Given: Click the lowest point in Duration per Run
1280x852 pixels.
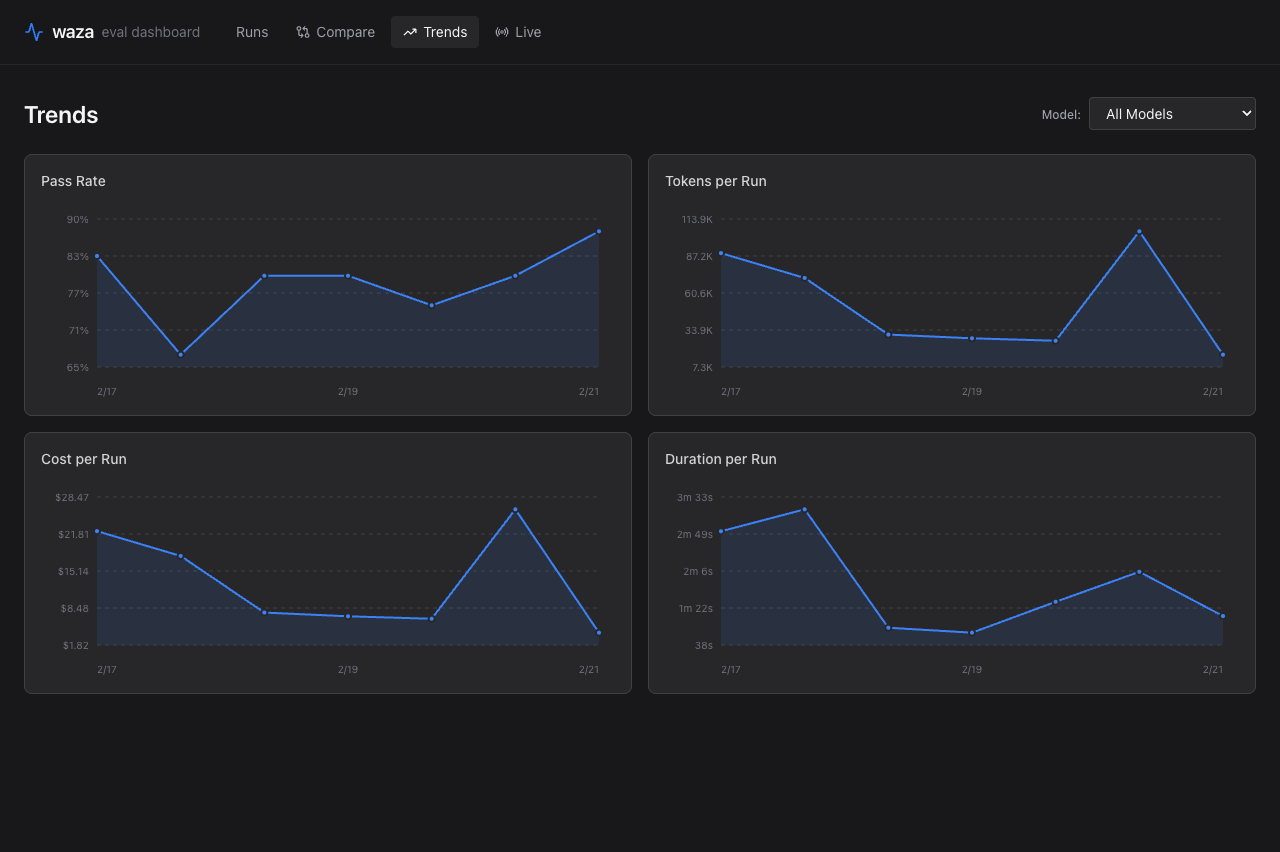Looking at the screenshot, I should 972,633.
